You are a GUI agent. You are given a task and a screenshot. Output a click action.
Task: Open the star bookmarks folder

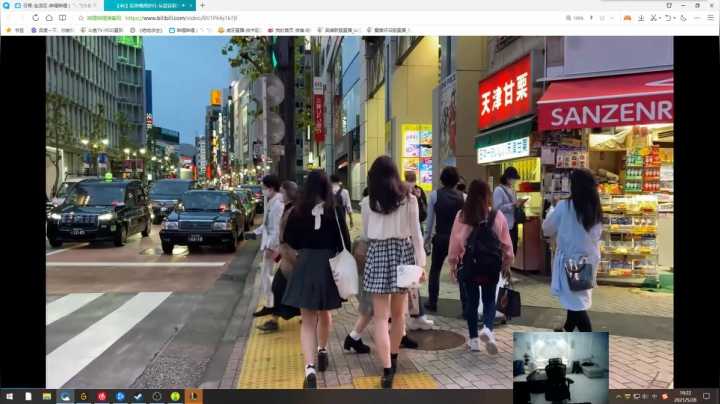tap(14, 30)
